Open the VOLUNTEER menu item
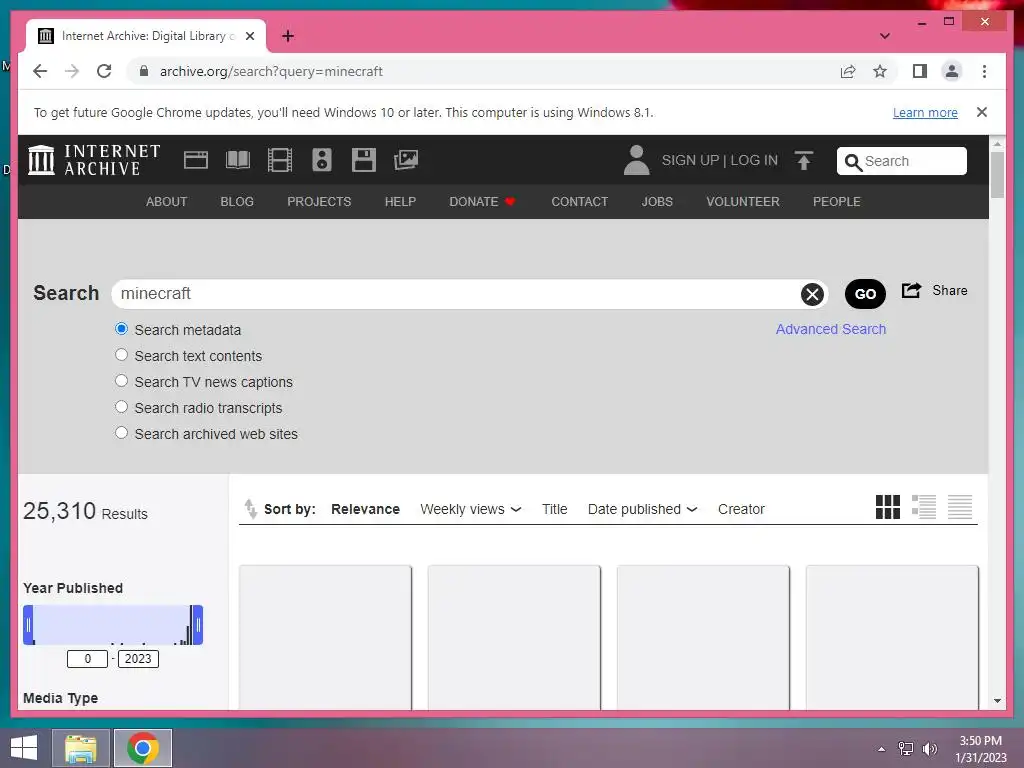The height and width of the screenshot is (768, 1024). (x=743, y=202)
